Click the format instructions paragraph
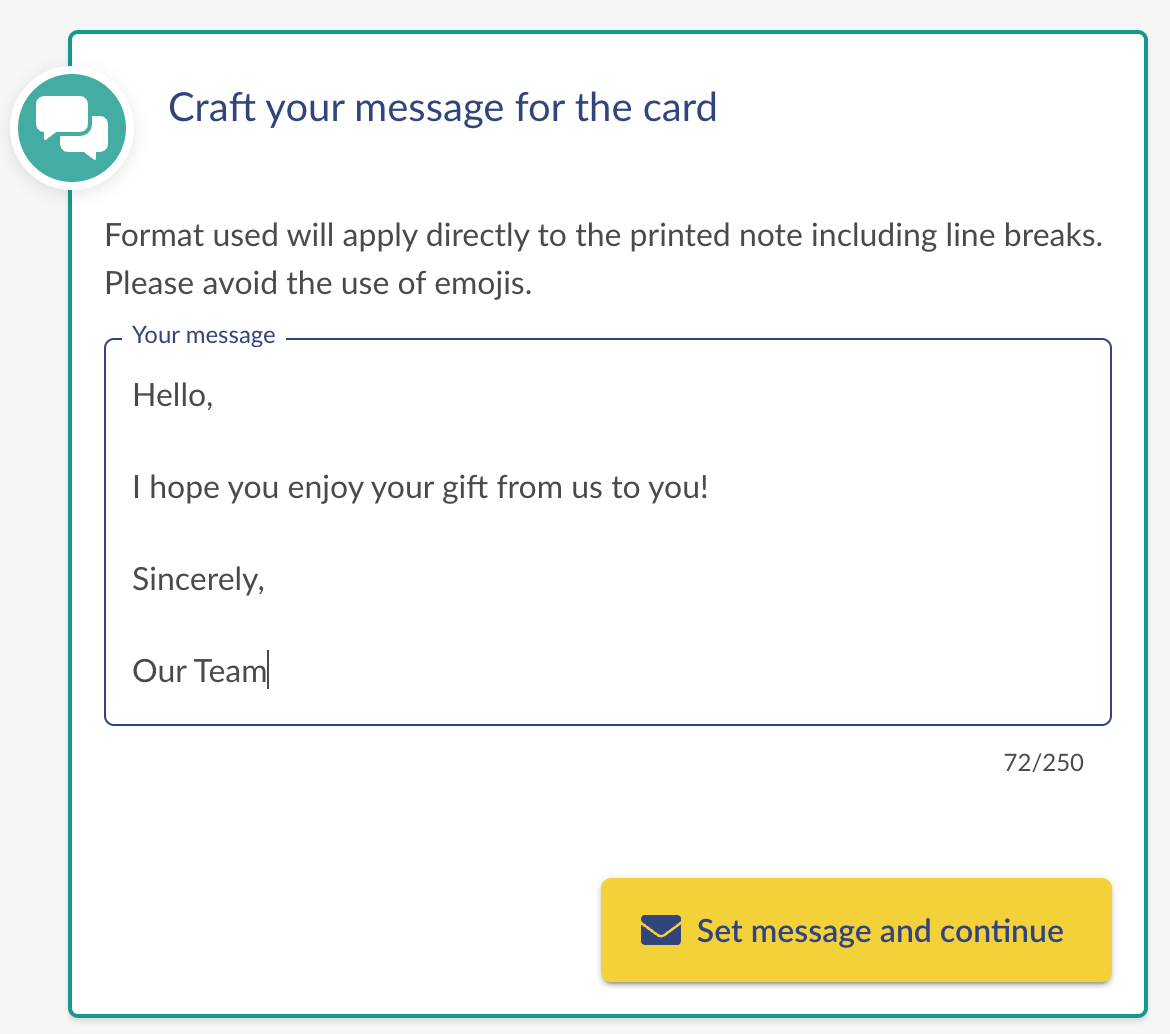Image resolution: width=1170 pixels, height=1034 pixels. pyautogui.click(x=603, y=259)
